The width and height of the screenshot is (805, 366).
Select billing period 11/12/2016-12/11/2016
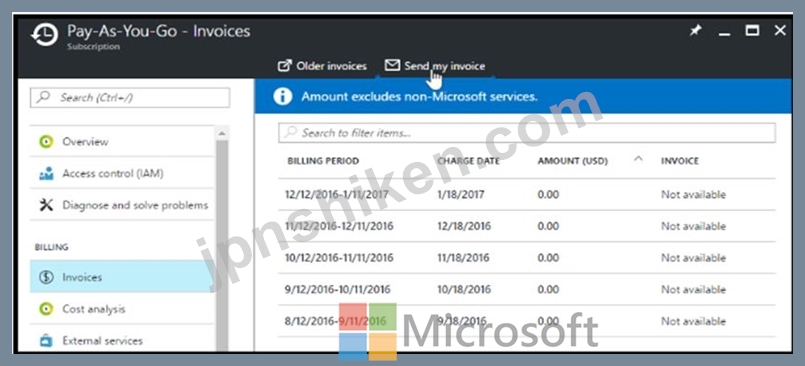pyautogui.click(x=339, y=226)
